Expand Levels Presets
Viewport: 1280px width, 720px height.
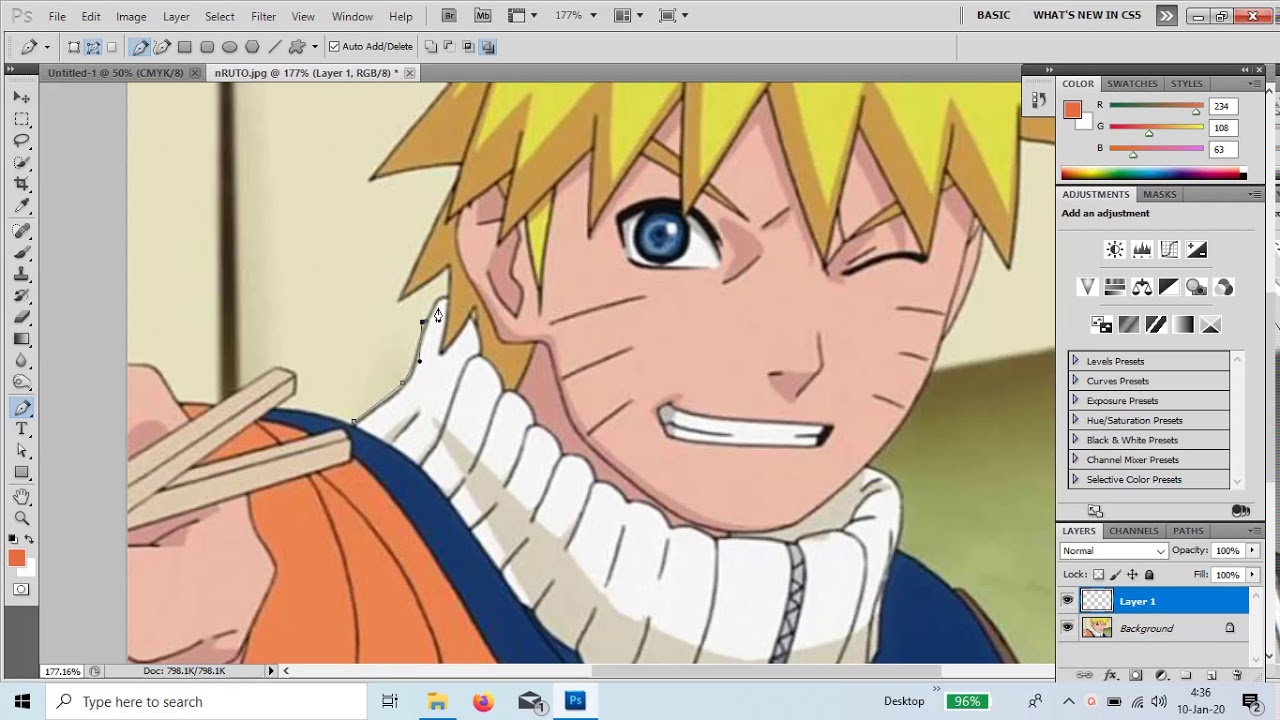click(1075, 361)
